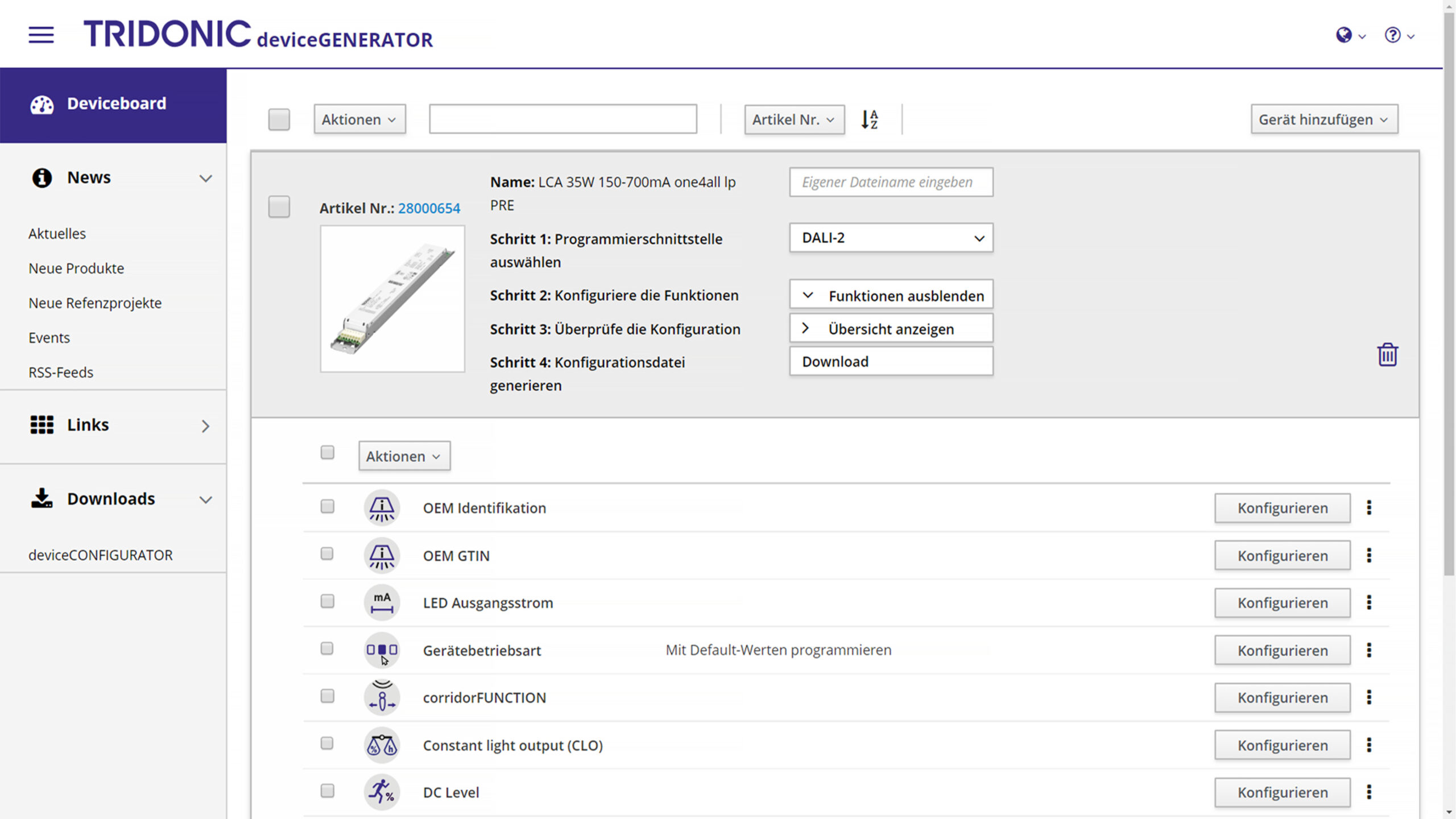Image resolution: width=1456 pixels, height=819 pixels.
Task: Click Konfigurieren for Constant light output
Action: point(1282,745)
